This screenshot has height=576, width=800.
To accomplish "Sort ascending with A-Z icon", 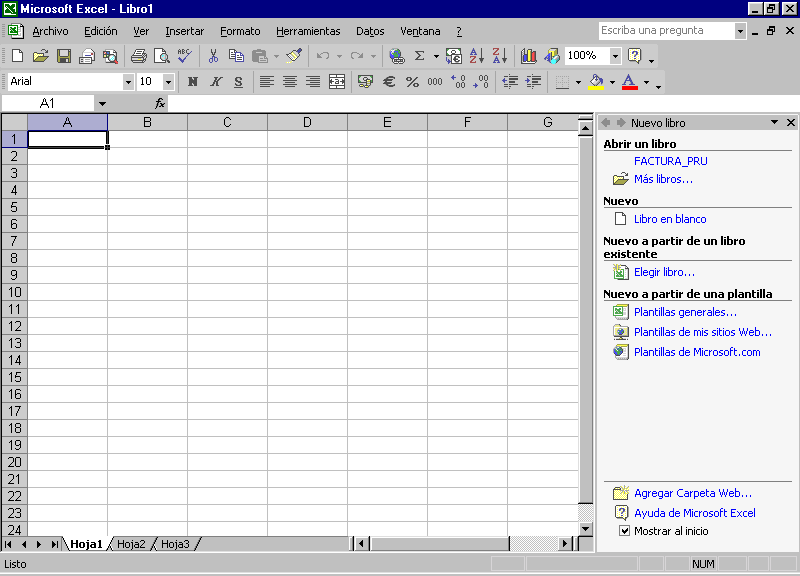I will coord(477,56).
